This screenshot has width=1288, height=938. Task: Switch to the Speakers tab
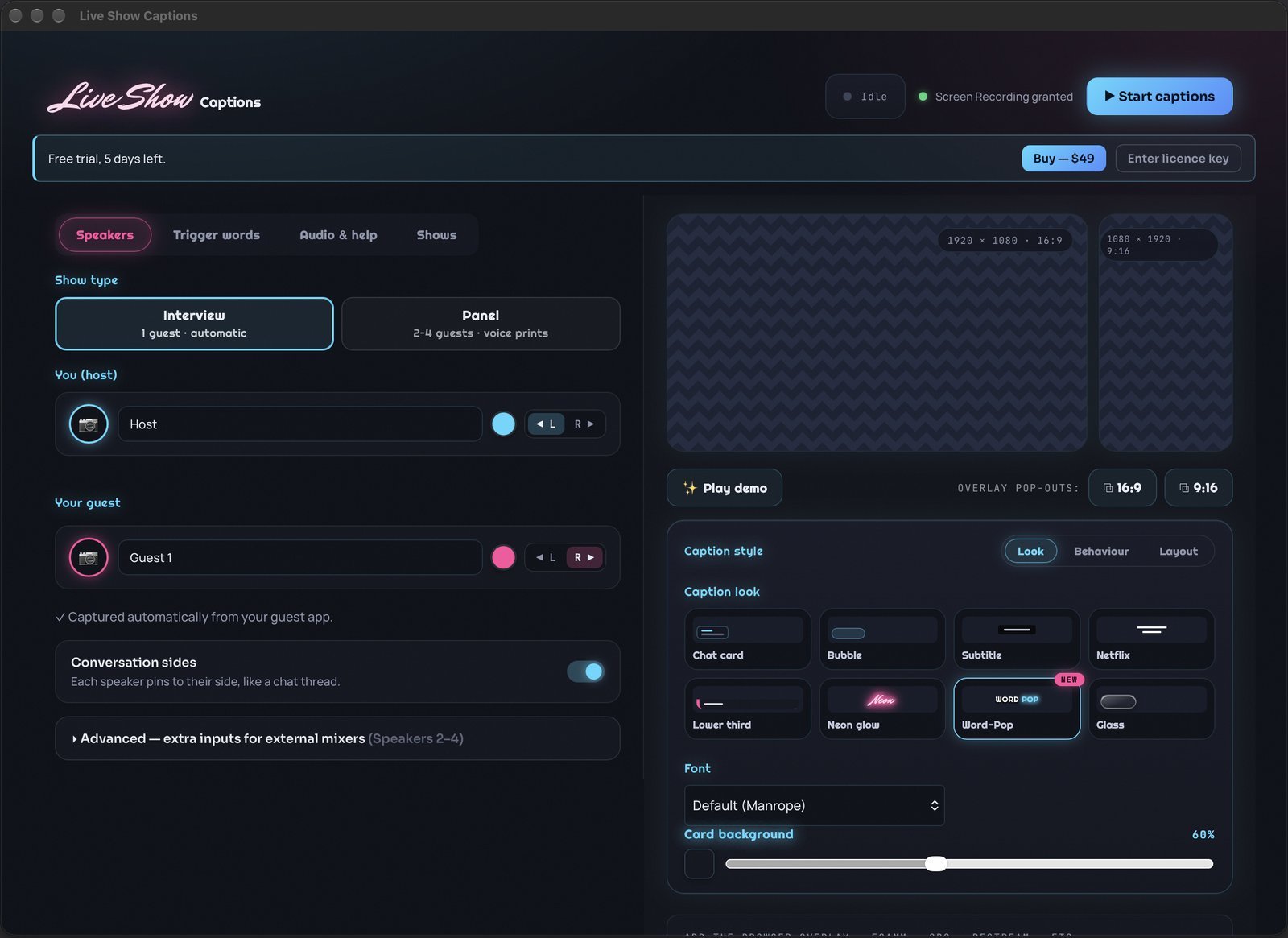105,235
